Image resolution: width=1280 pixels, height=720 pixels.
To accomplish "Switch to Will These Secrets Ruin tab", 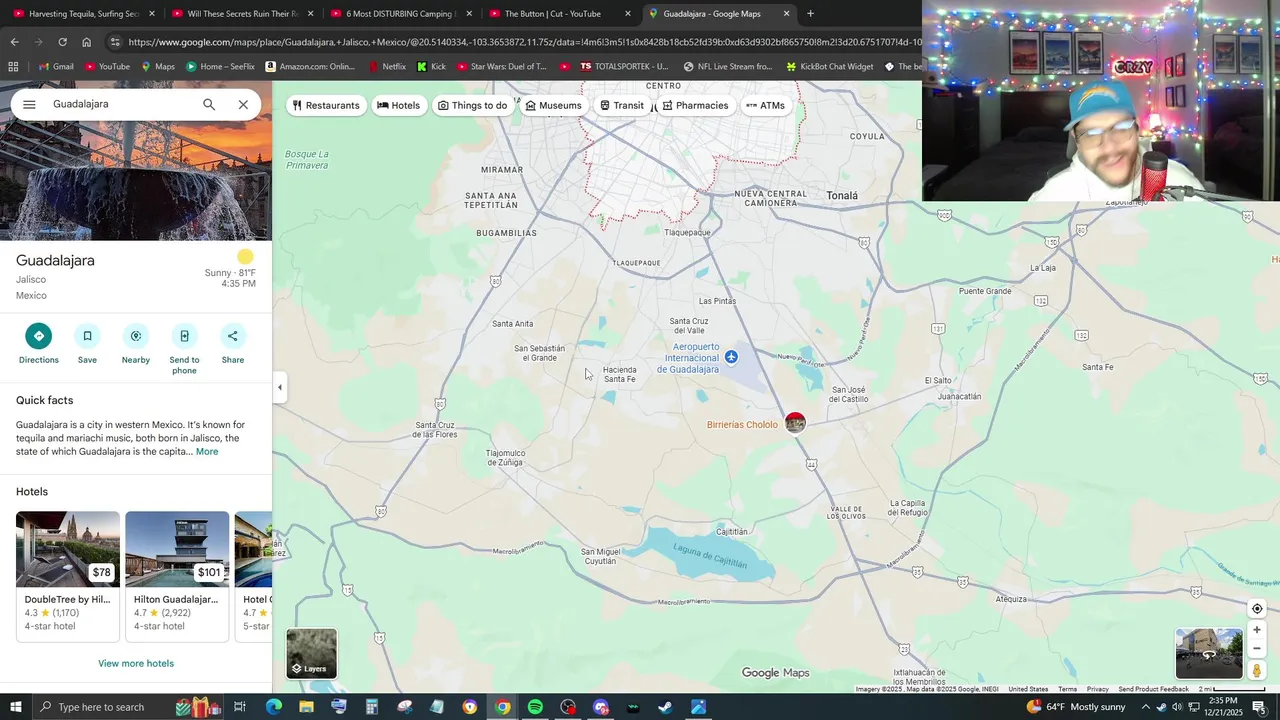I will pos(242,14).
